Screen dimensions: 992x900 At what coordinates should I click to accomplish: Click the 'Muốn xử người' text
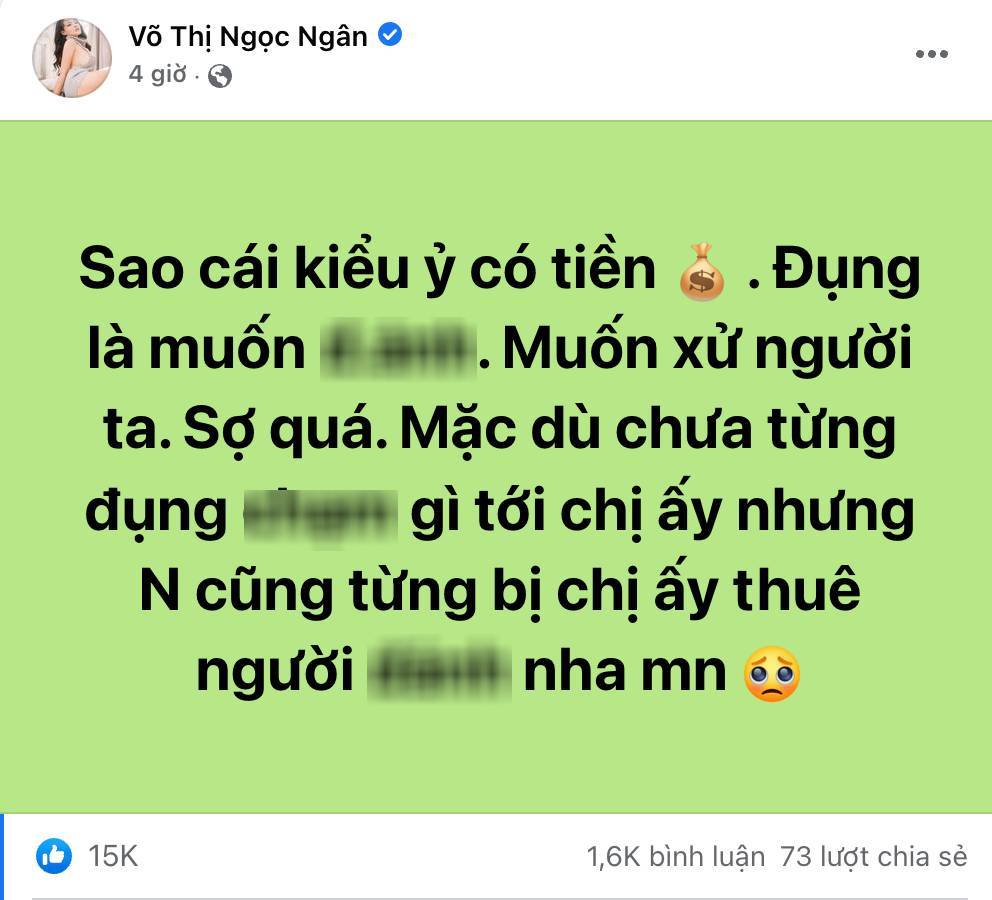707,350
